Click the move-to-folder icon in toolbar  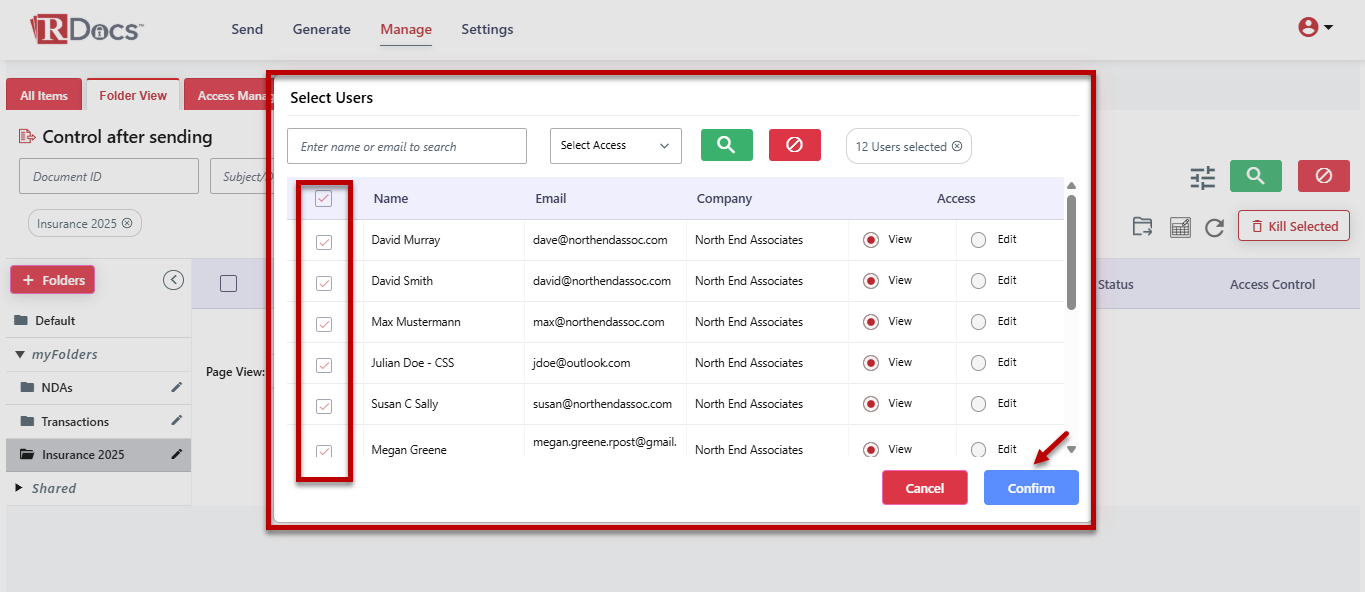[x=1142, y=227]
